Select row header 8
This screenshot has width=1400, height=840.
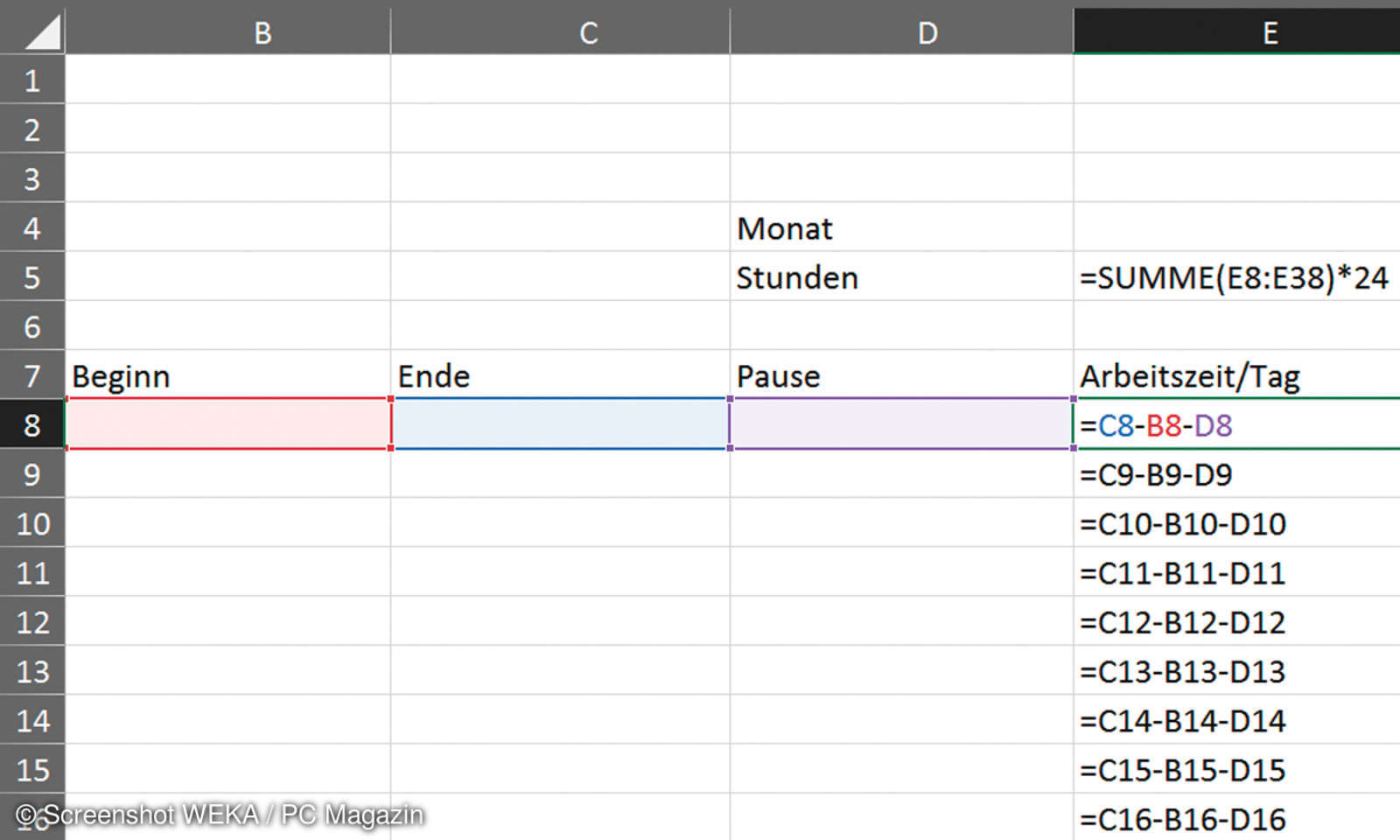pos(32,425)
